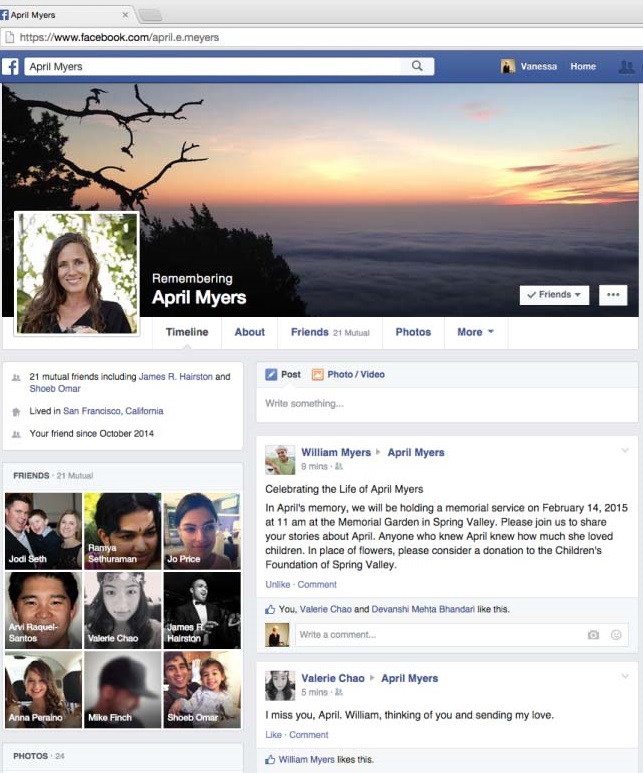Click the Write something text field
Viewport: 643px width, 773px height.
click(446, 404)
